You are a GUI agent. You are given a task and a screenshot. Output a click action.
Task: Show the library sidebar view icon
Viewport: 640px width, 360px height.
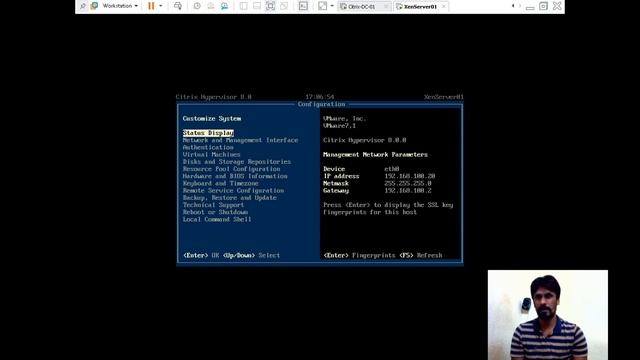[243, 6]
